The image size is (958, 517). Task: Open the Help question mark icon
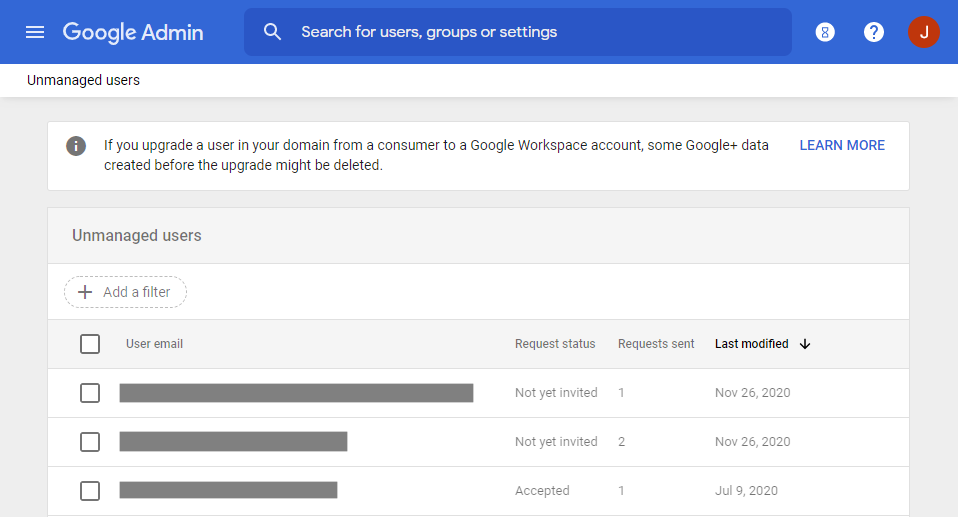coord(874,32)
